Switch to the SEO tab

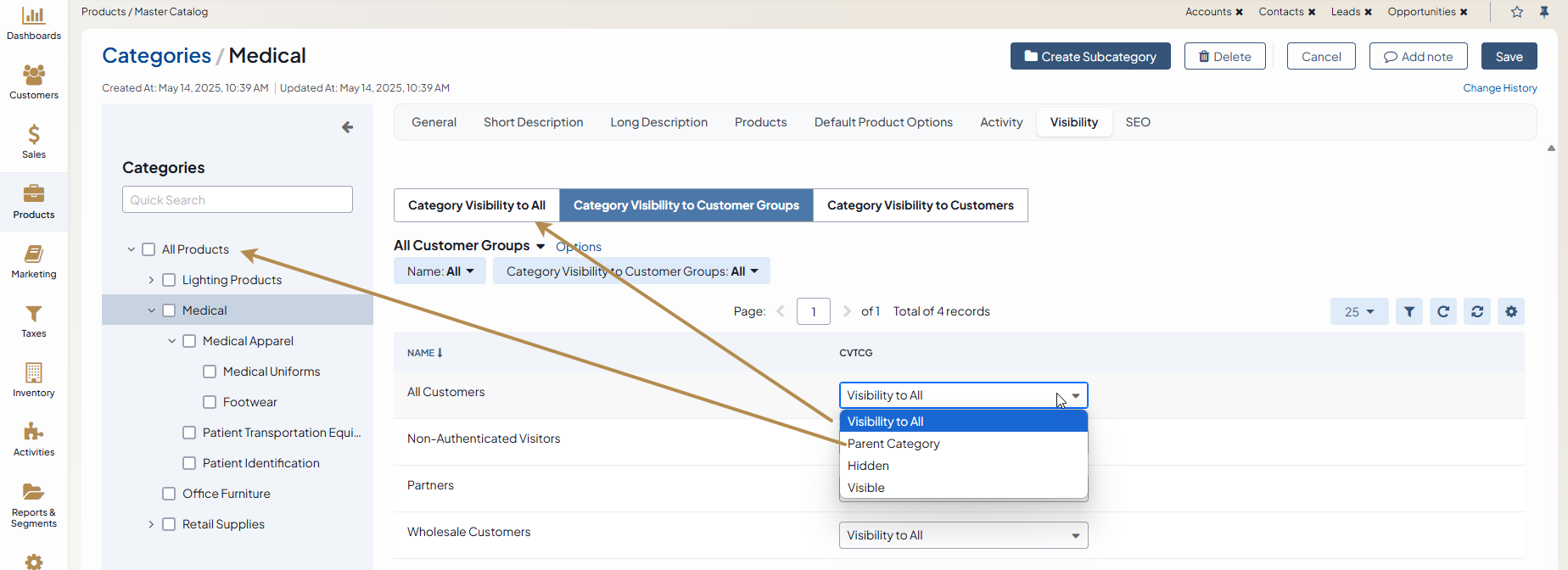(x=1137, y=122)
